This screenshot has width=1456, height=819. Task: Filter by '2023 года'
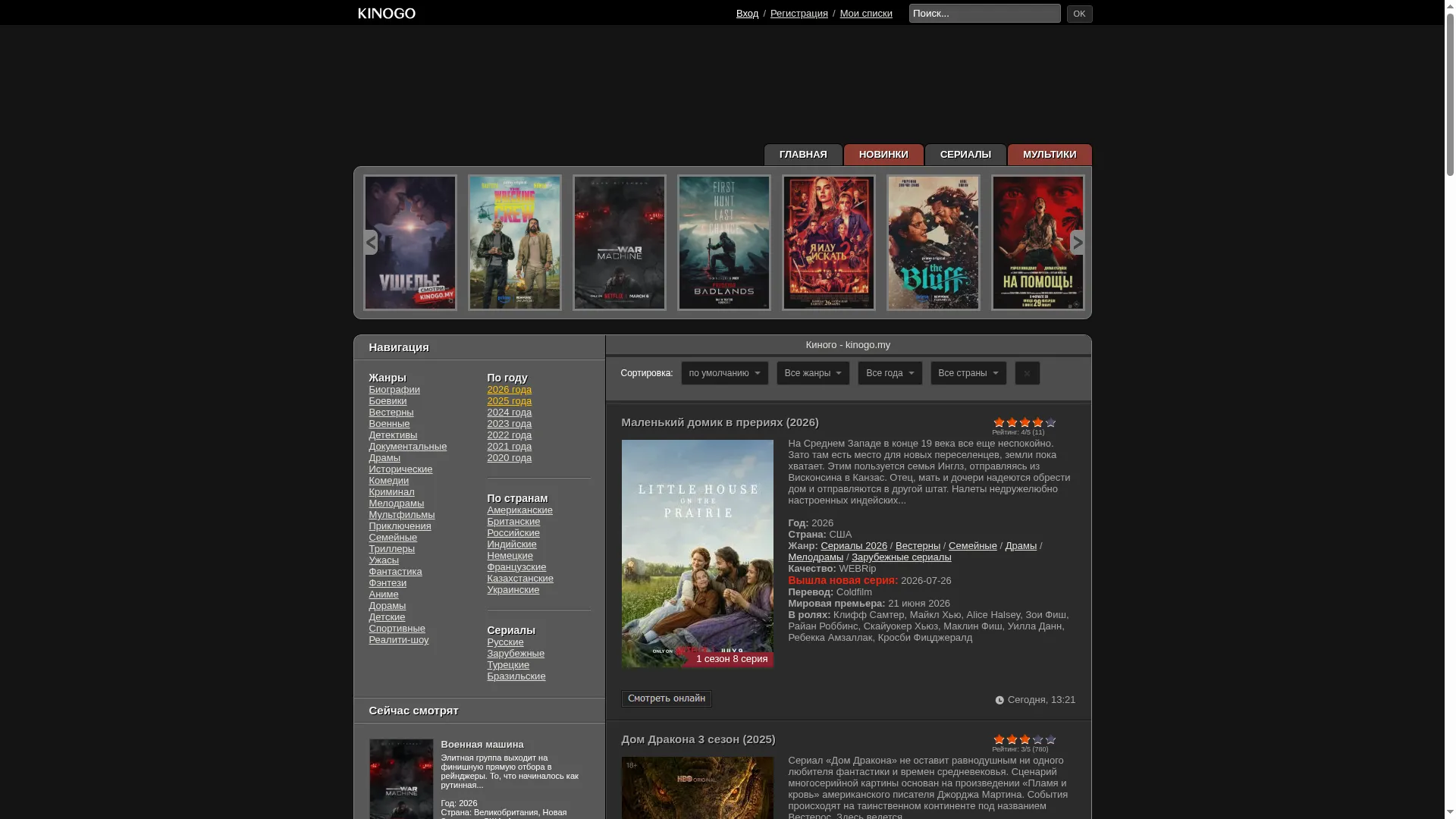(510, 424)
